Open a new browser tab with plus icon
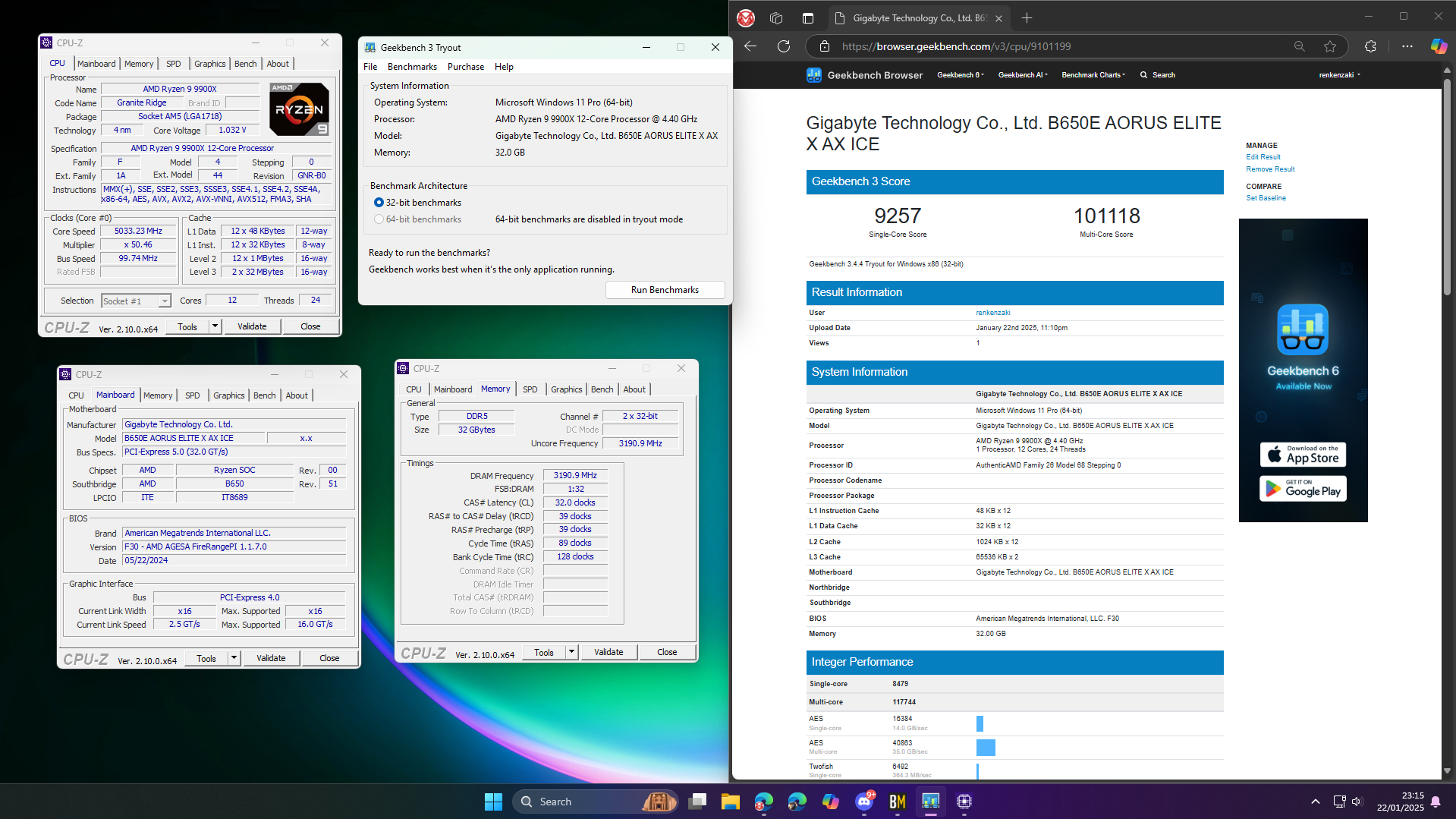 click(x=1027, y=18)
